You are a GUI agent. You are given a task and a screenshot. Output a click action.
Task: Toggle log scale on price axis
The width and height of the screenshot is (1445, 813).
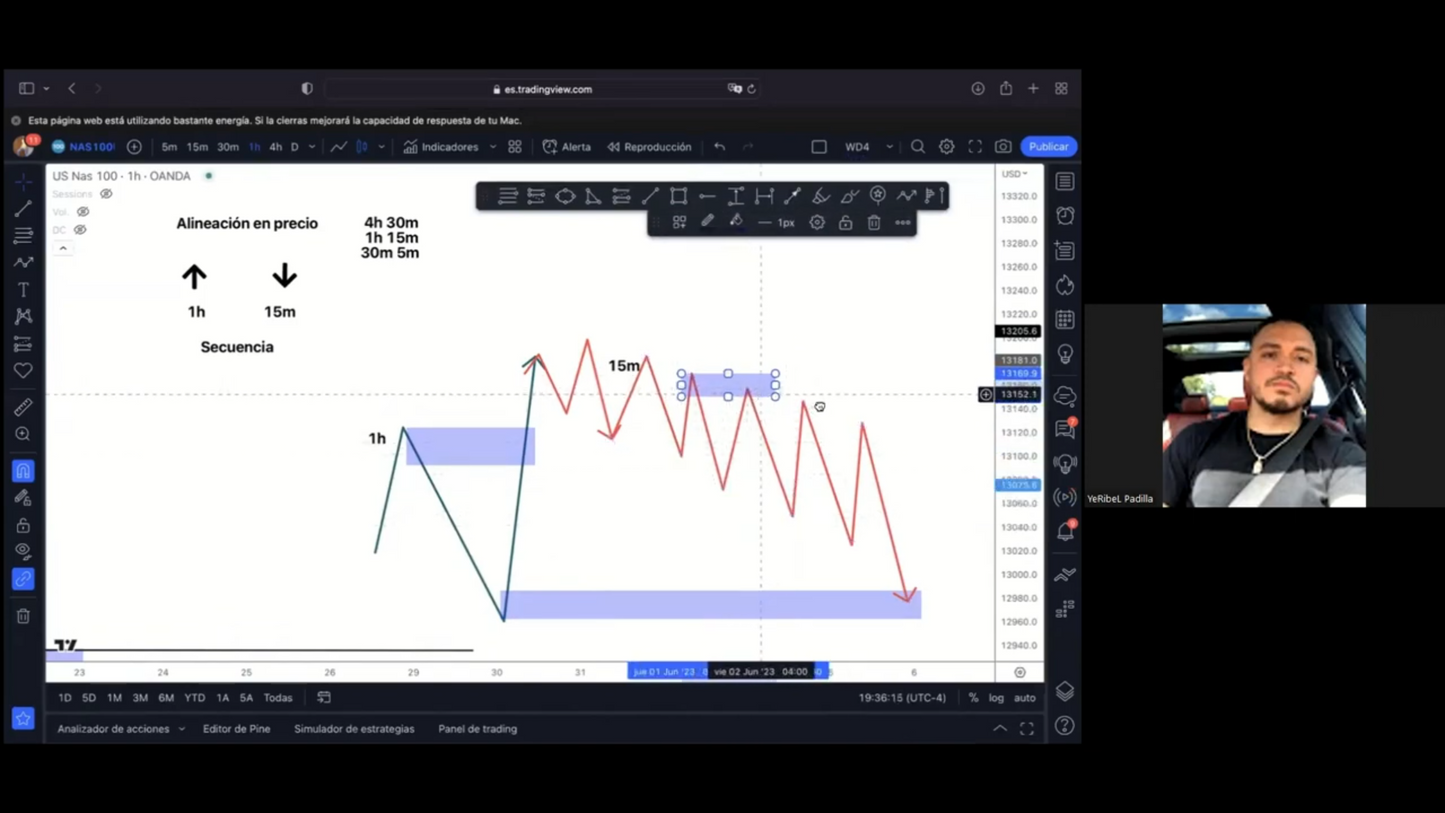click(x=996, y=698)
